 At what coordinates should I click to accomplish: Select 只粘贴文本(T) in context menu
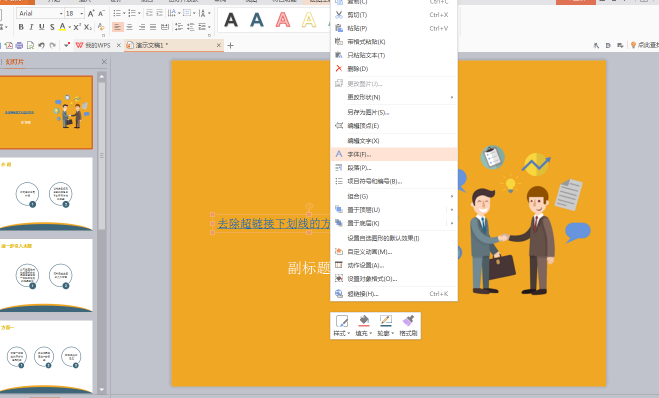click(x=394, y=55)
